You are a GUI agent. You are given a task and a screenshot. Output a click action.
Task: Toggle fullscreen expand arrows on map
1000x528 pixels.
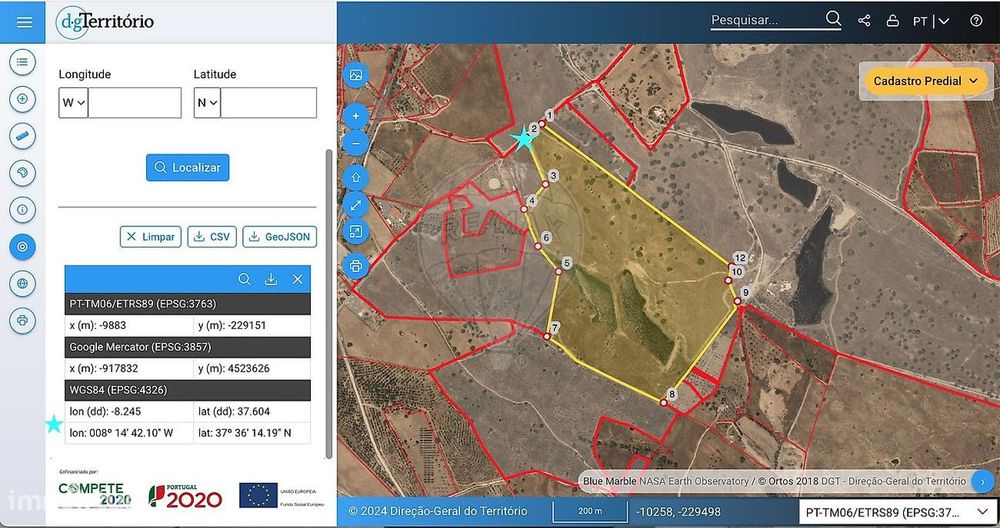pos(356,205)
